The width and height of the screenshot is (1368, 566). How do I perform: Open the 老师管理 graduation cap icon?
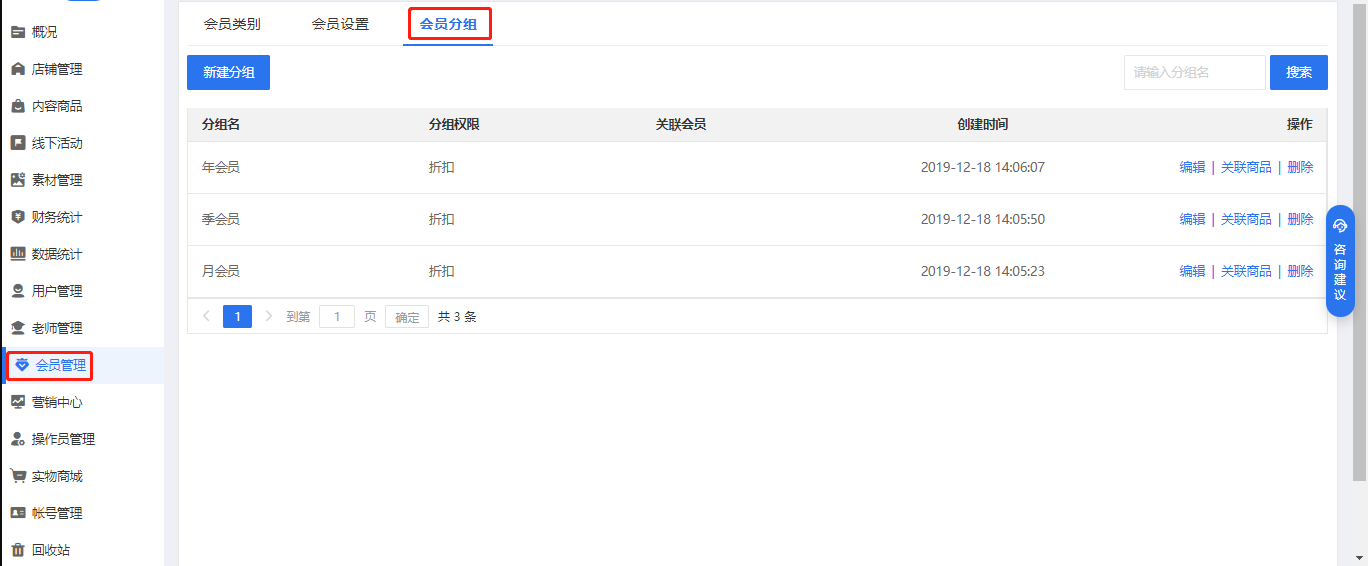[x=18, y=328]
